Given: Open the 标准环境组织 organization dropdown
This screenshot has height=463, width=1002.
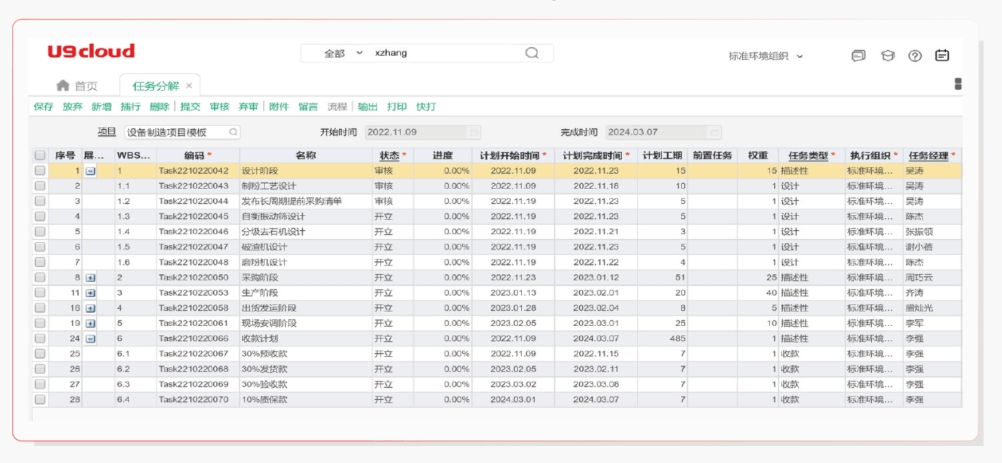Looking at the screenshot, I should pos(766,56).
